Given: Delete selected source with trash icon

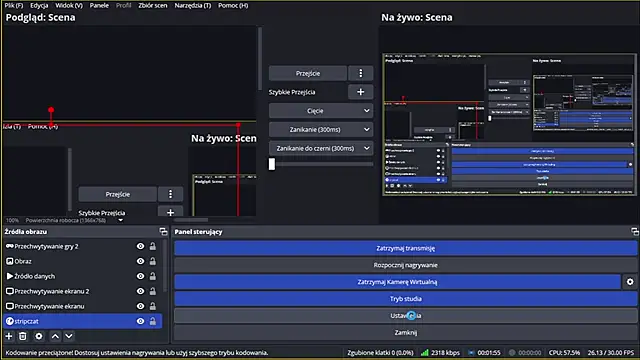Looking at the screenshot, I should [23, 336].
